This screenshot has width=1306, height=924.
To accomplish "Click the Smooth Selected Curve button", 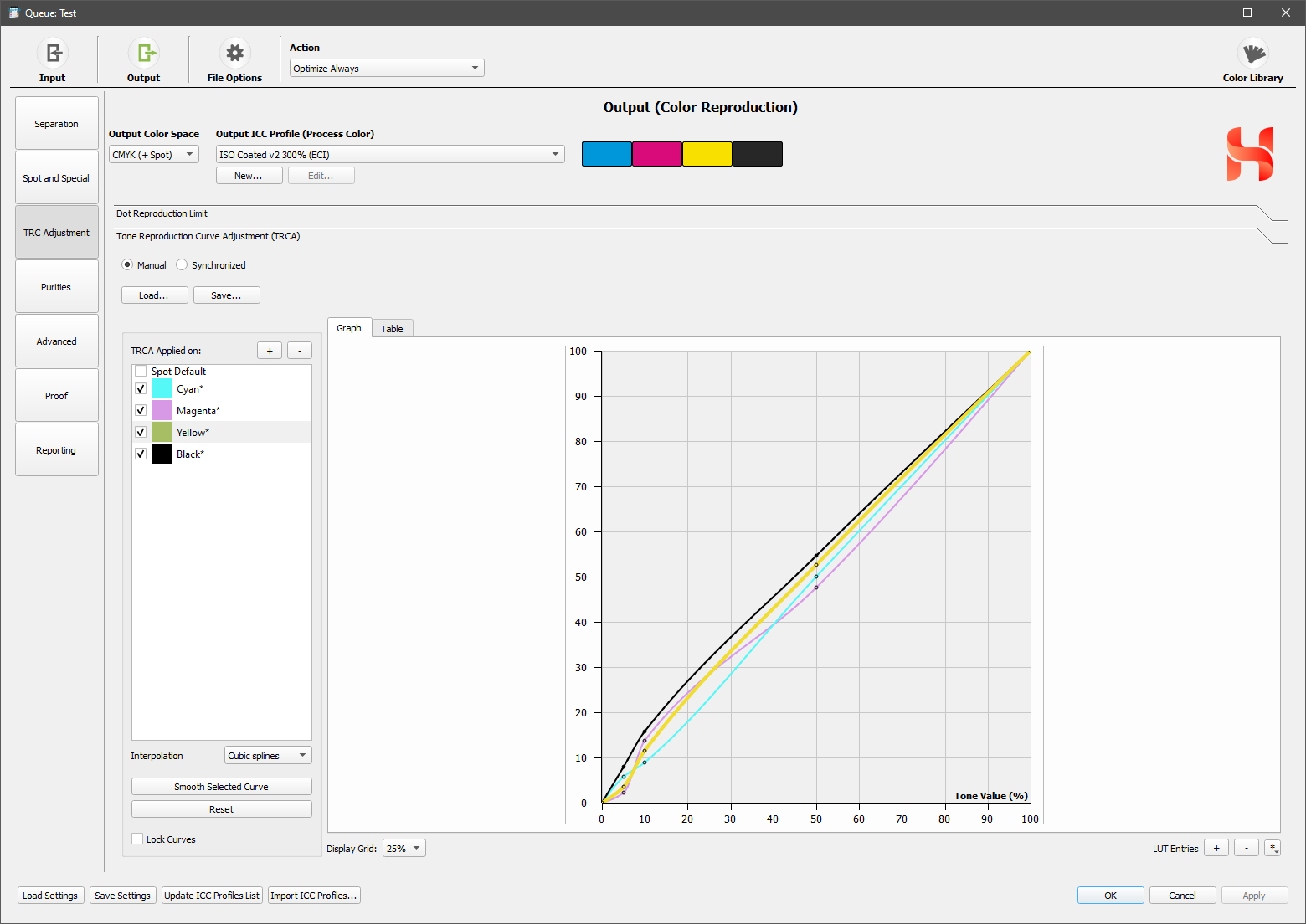I will click(221, 787).
